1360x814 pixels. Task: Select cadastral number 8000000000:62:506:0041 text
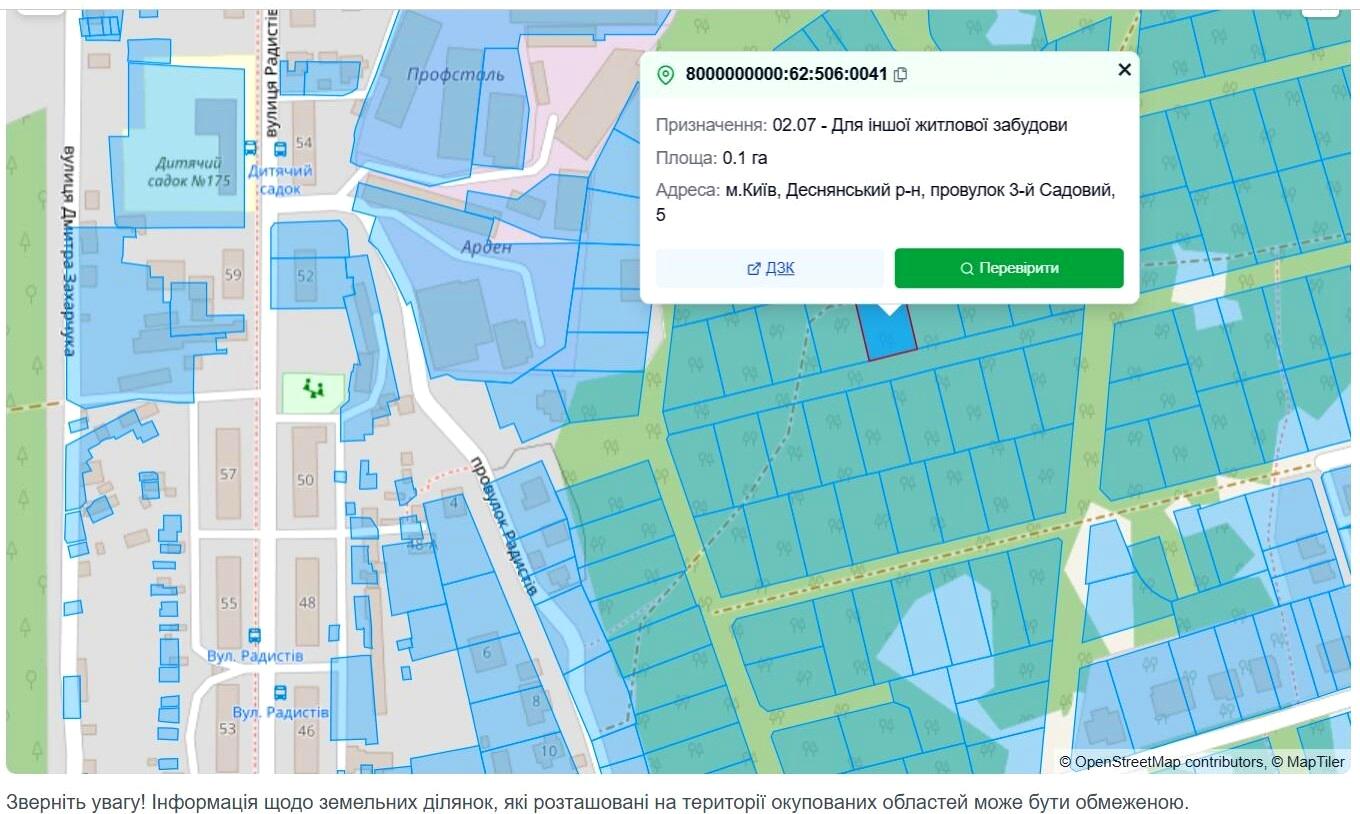(786, 74)
